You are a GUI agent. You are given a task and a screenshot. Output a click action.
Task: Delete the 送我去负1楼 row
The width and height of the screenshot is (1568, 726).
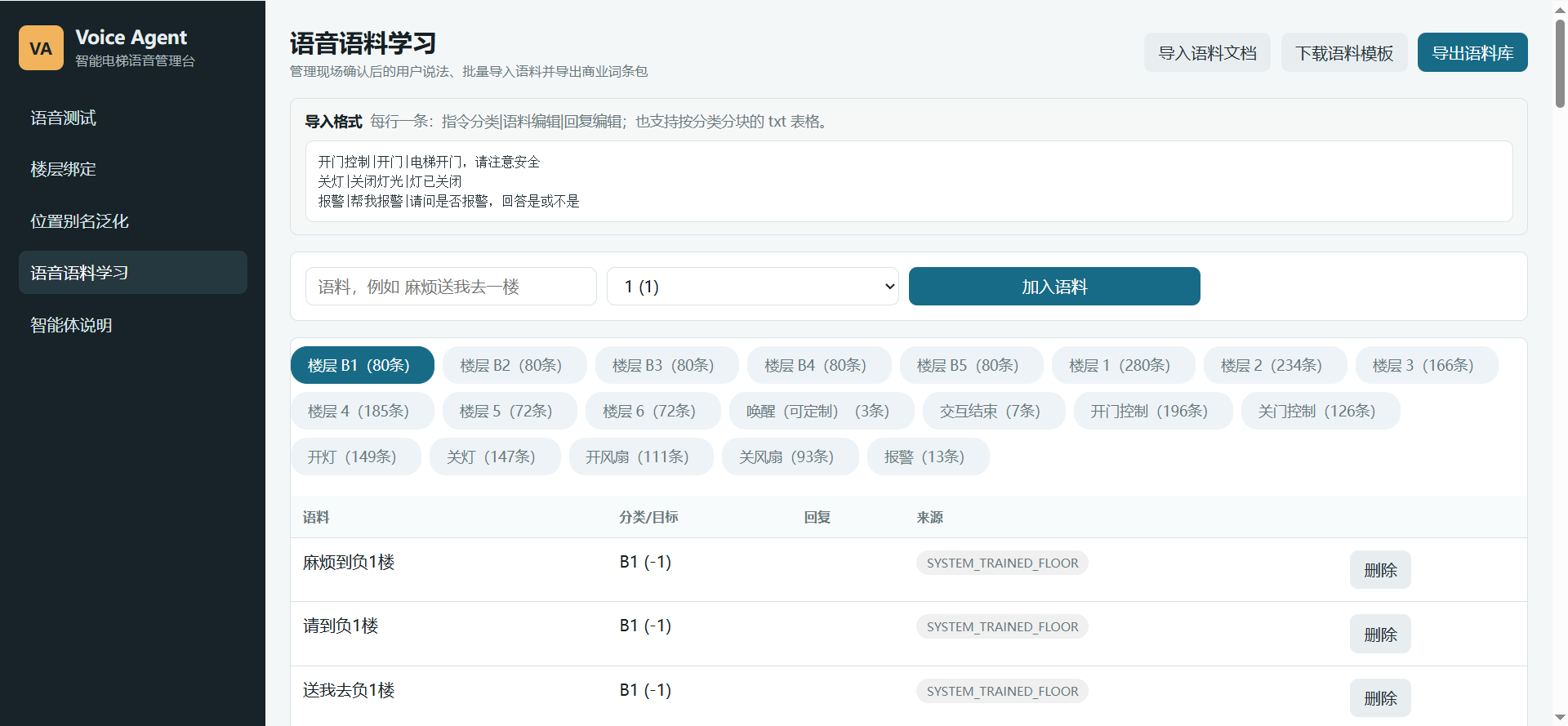[x=1380, y=698]
